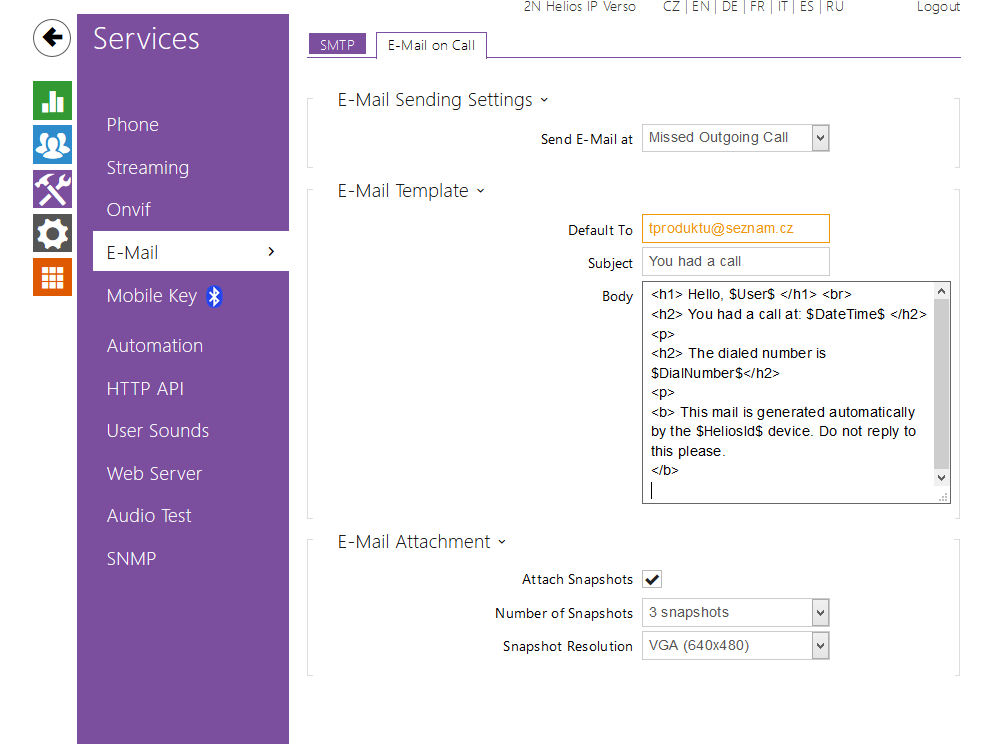
Task: Open the orange grid Services icon
Action: (52, 277)
